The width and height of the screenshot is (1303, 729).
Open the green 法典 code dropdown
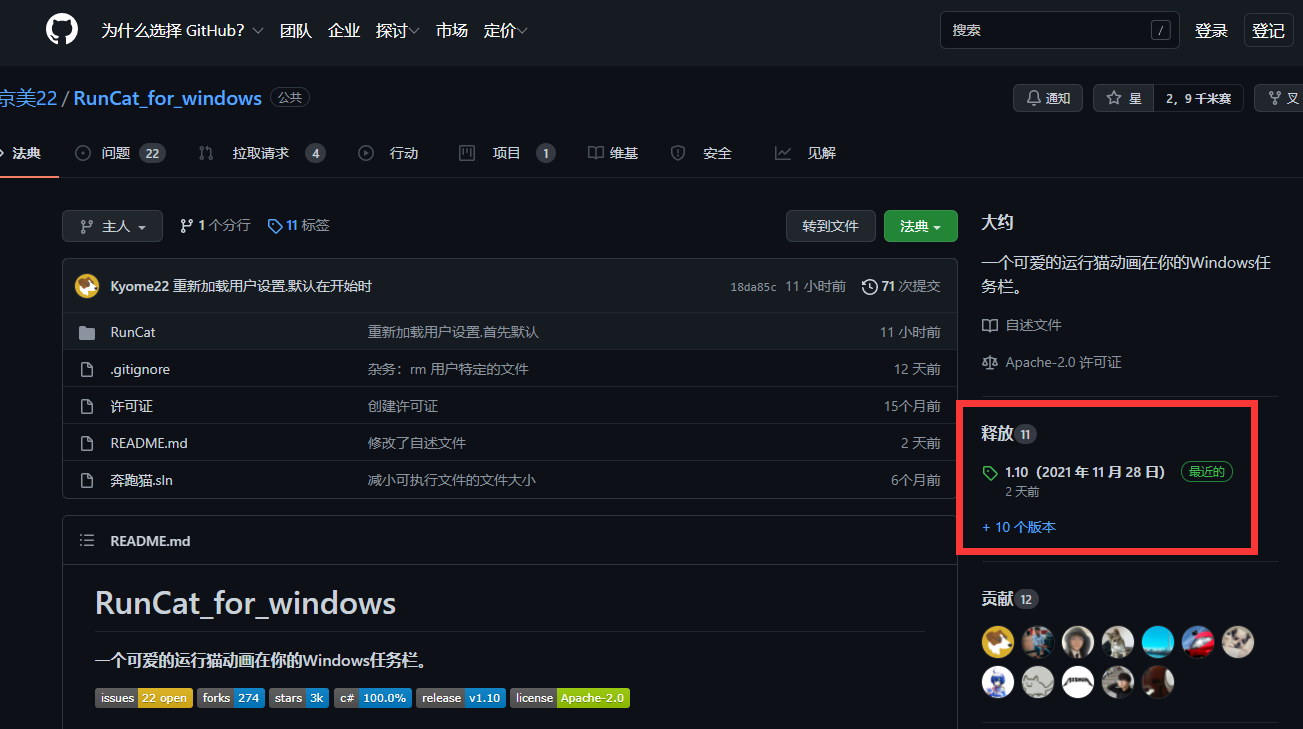coord(920,225)
